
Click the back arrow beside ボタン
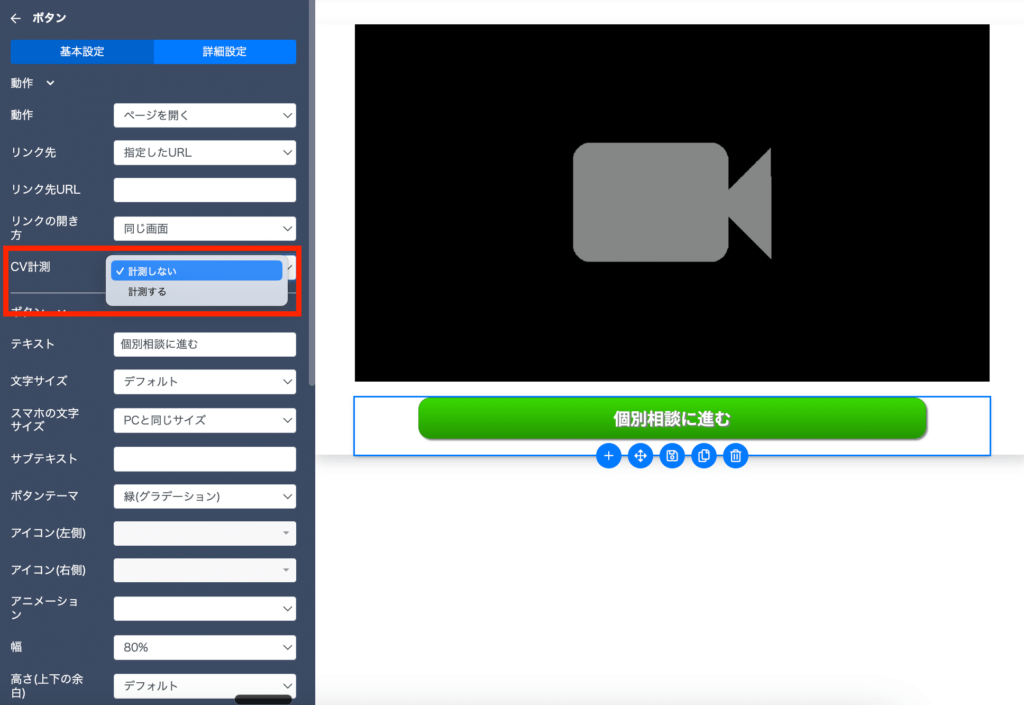(x=16, y=18)
